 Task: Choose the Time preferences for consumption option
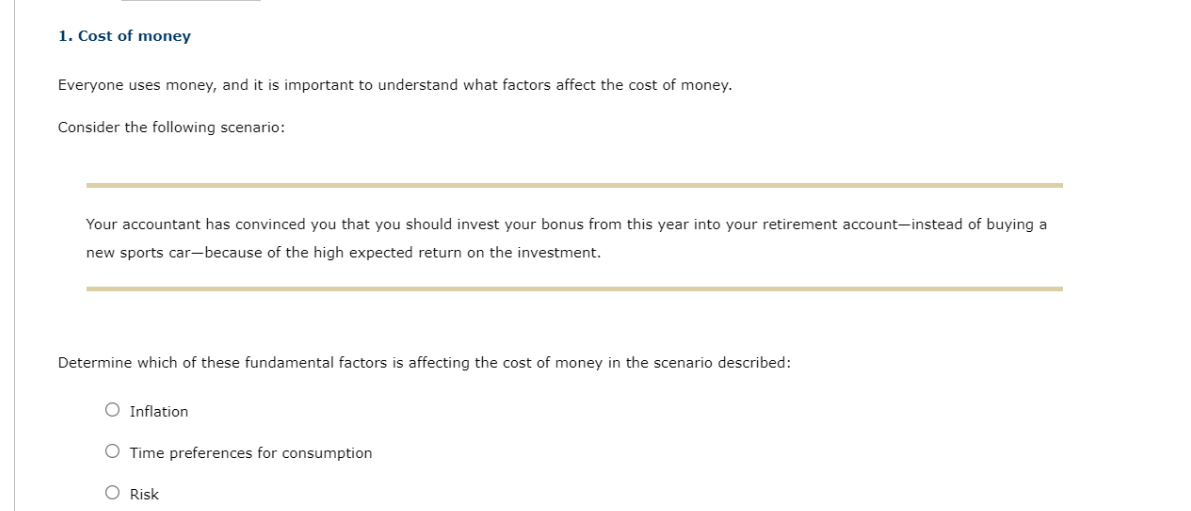pos(112,453)
